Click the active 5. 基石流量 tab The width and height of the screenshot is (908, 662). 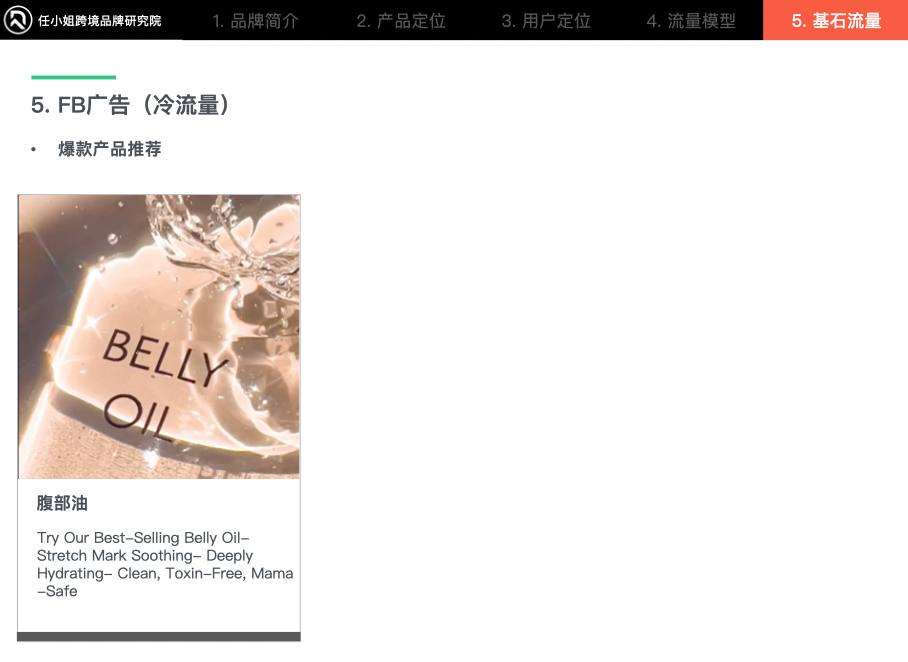(x=836, y=20)
